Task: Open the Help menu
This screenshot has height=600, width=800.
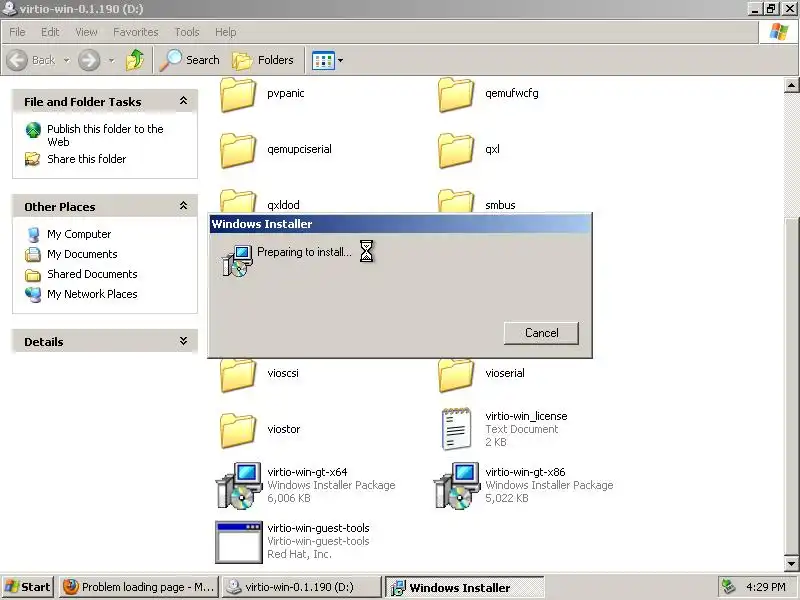Action: pyautogui.click(x=226, y=32)
